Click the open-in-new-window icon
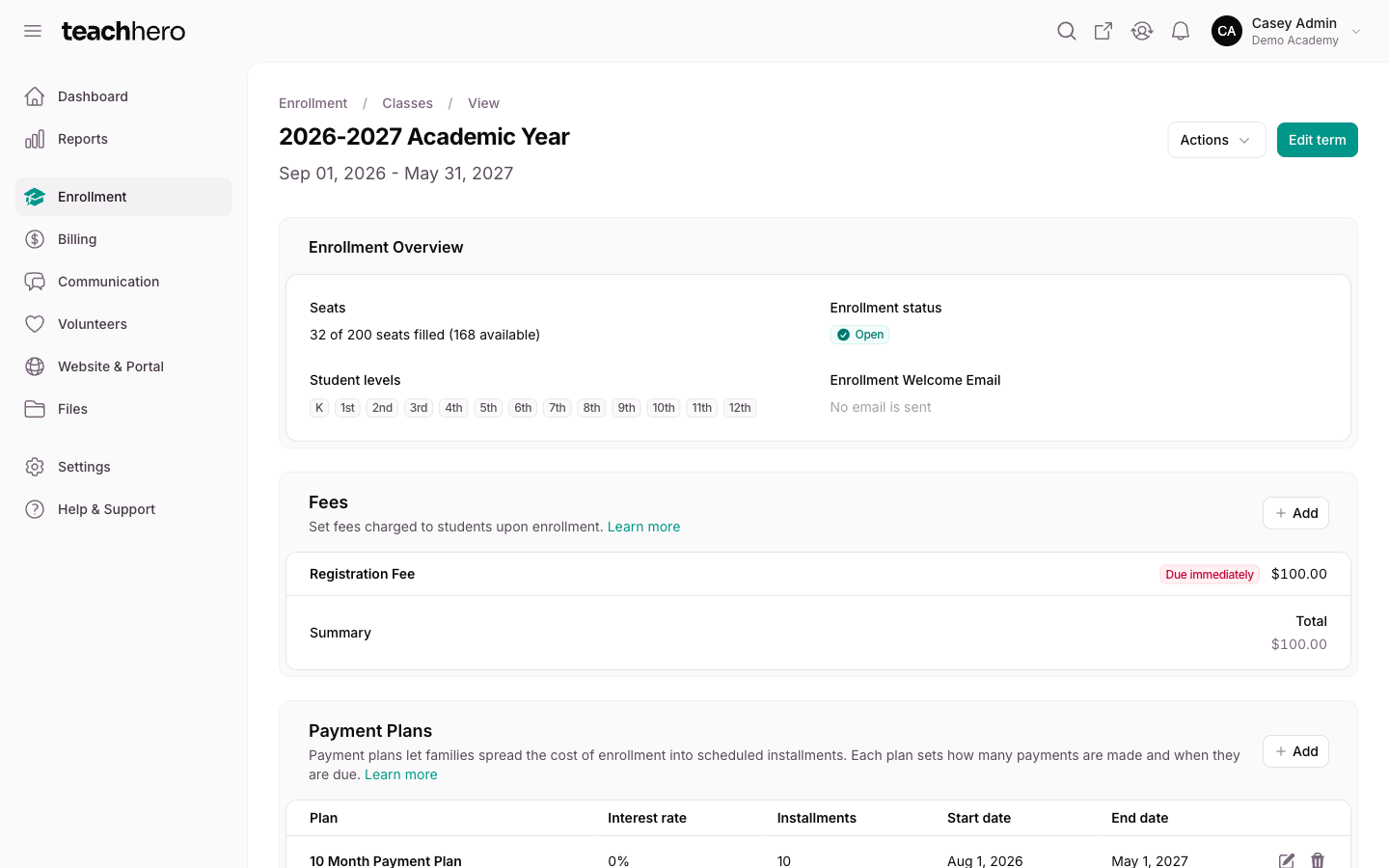1389x868 pixels. click(x=1103, y=31)
